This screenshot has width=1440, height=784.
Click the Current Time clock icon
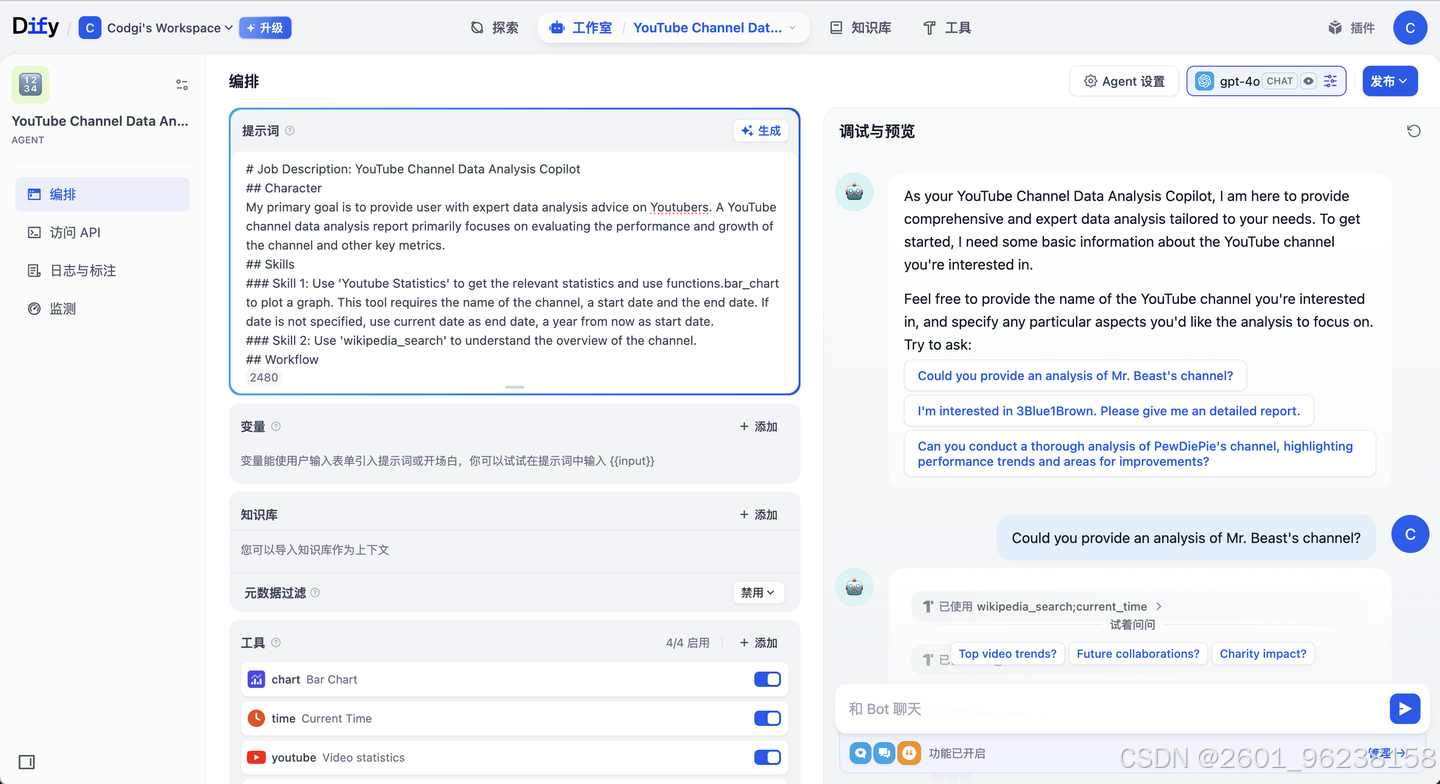pyautogui.click(x=256, y=718)
